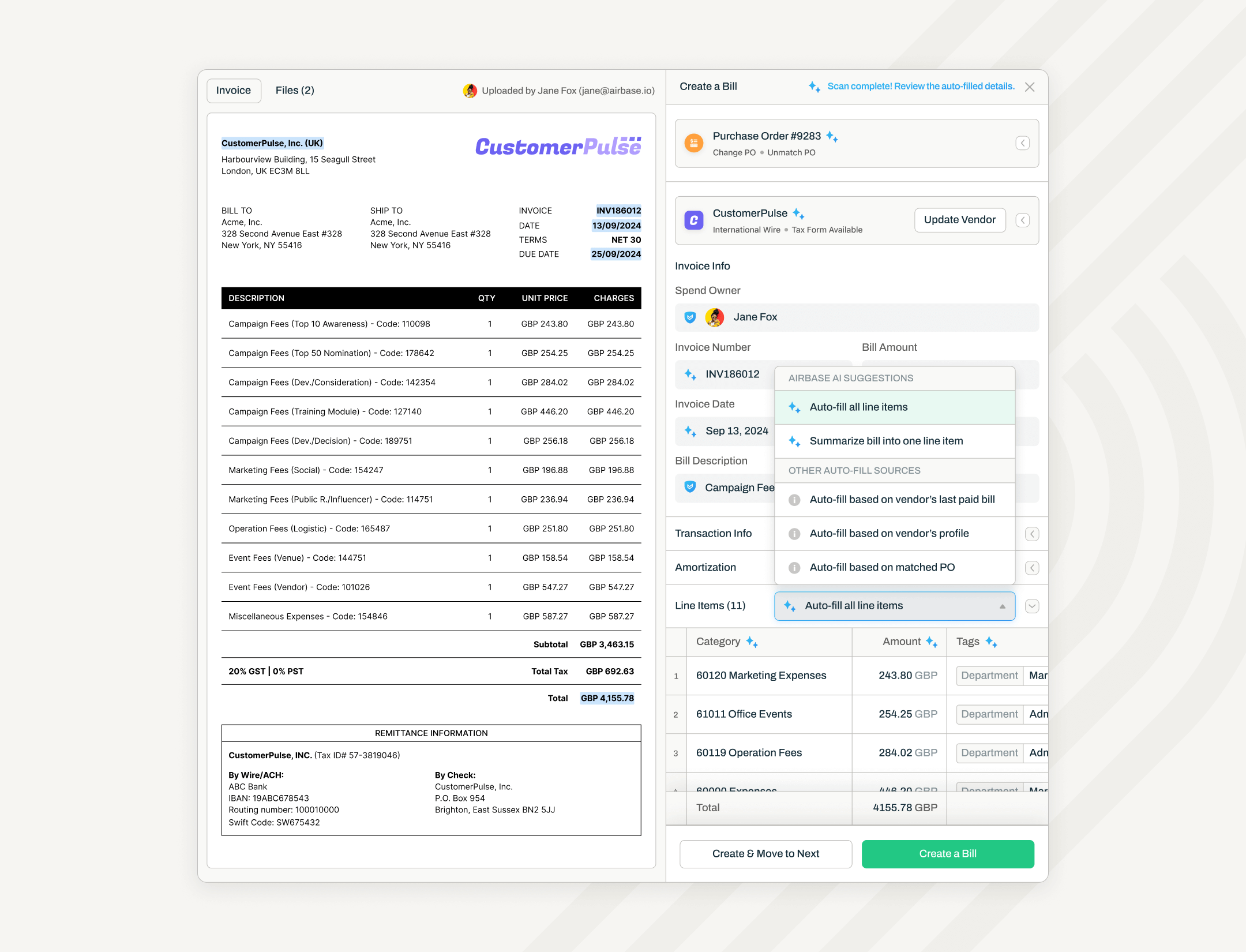Click category 60120 Marketing Expenses in row 1
The width and height of the screenshot is (1246, 952).
pyautogui.click(x=761, y=676)
